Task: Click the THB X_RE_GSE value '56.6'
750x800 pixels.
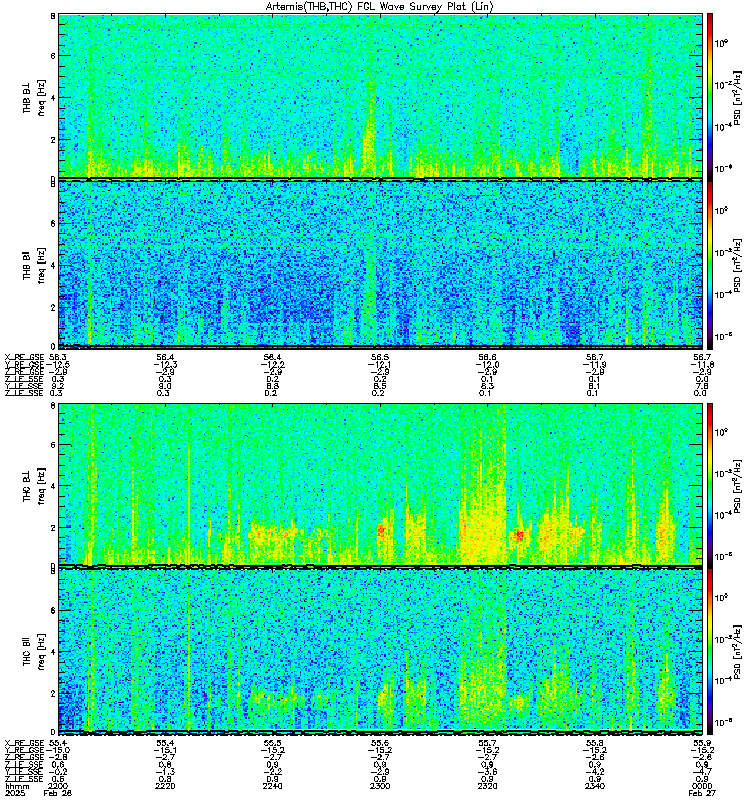Action: click(x=487, y=357)
